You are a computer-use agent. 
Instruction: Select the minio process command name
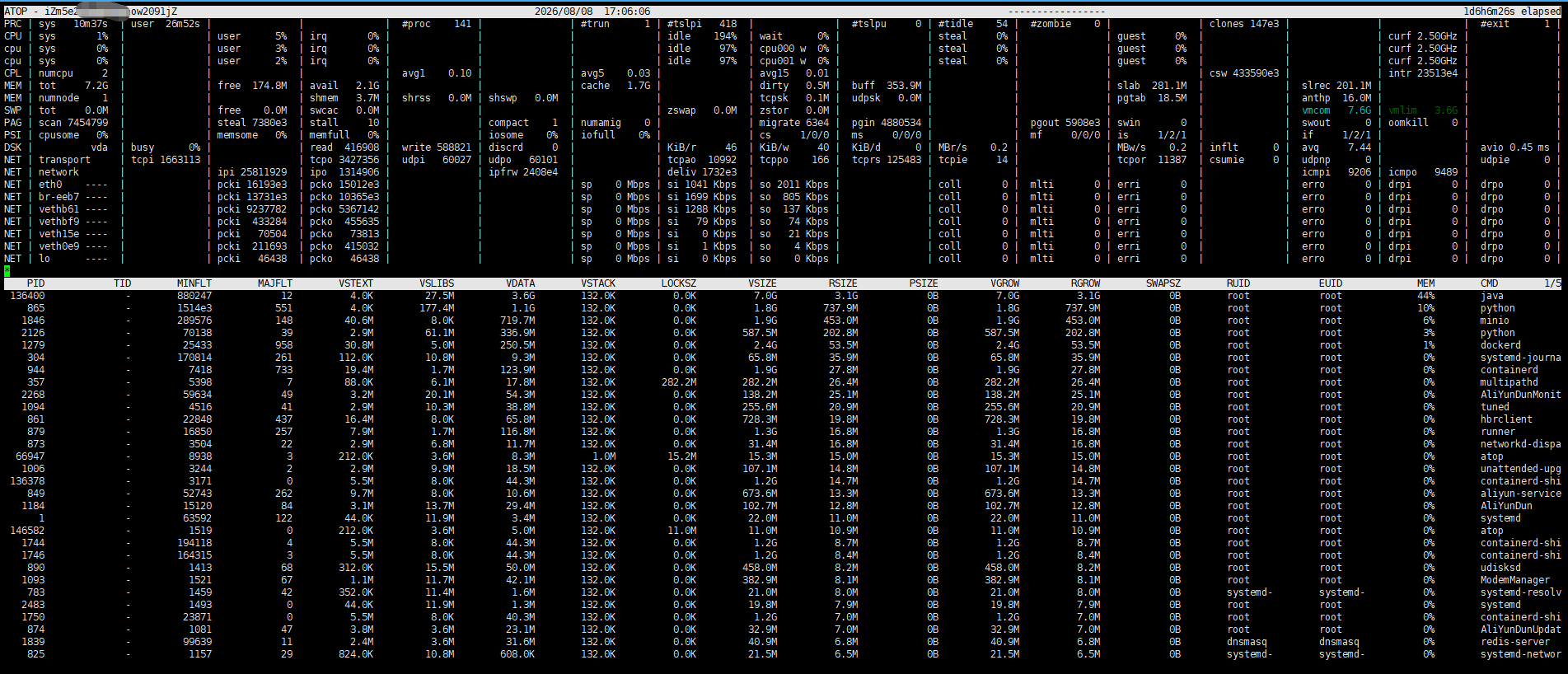tap(1495, 321)
